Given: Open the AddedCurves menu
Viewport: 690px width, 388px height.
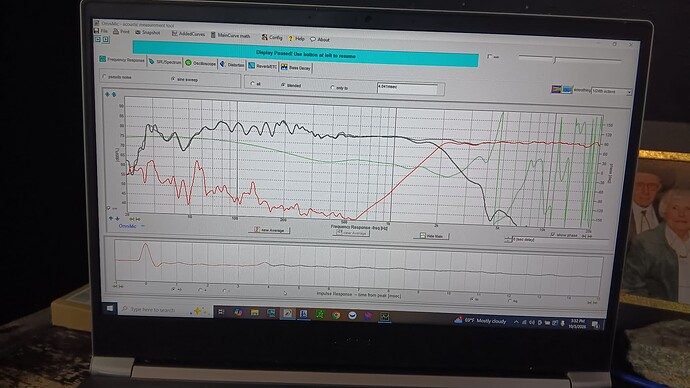Looking at the screenshot, I should (x=188, y=34).
